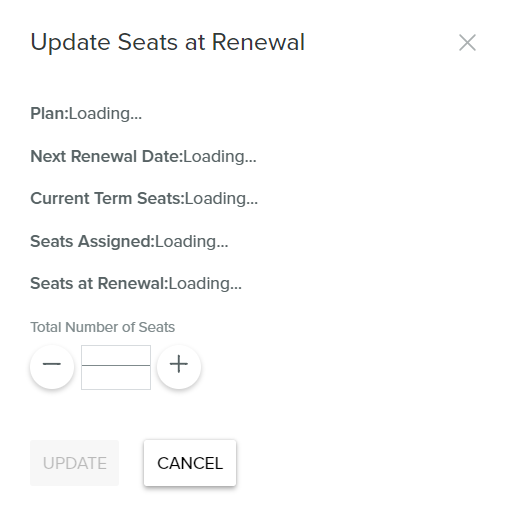Viewport: 511px width, 513px height.
Task: Click Loading value next to Current Term Seats
Action: coord(221,199)
